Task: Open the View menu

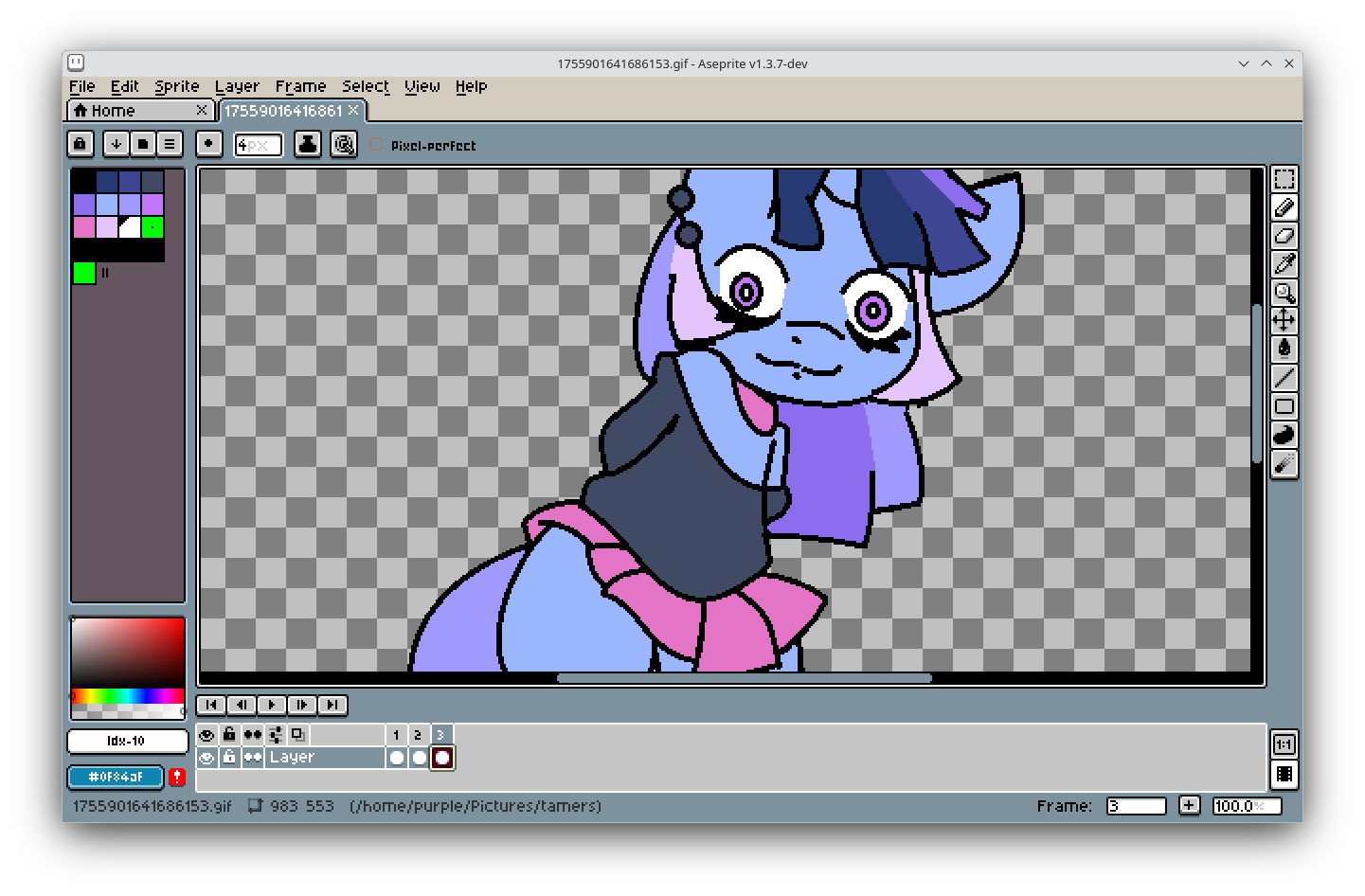Action: 422,86
